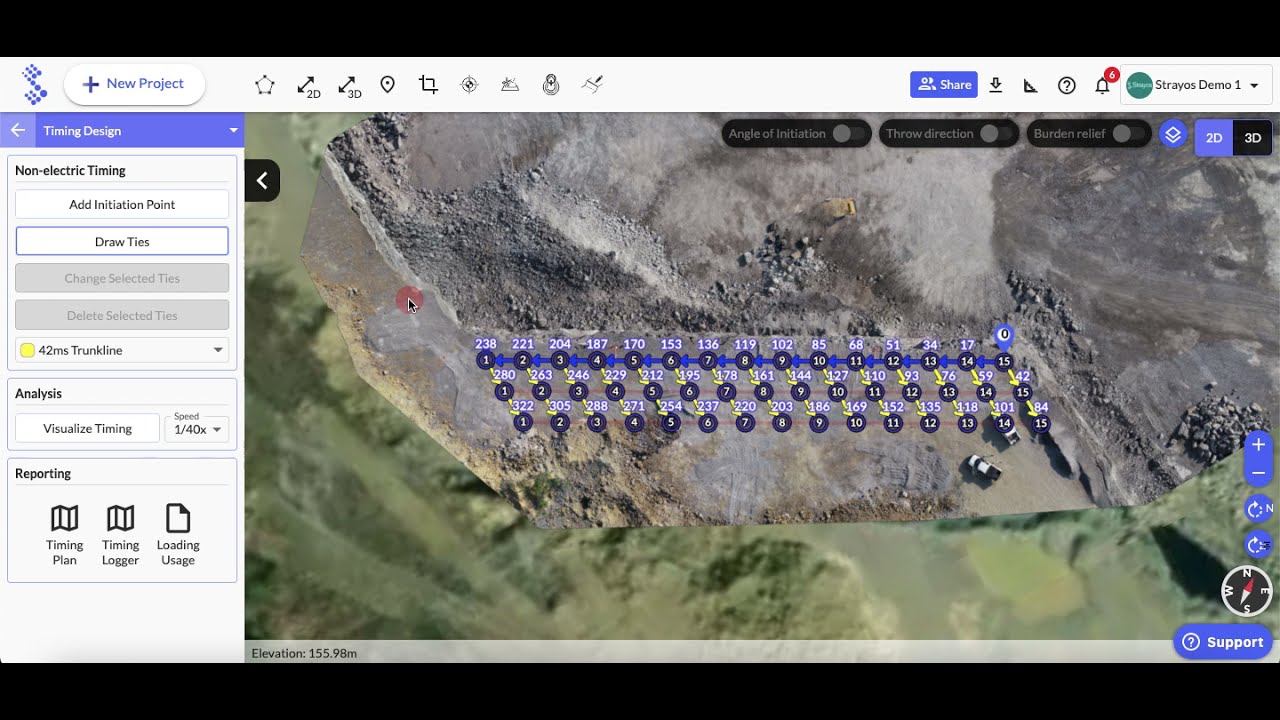Viewport: 1280px width, 720px height.
Task: Select the 3D distance measure tool
Action: coord(349,86)
